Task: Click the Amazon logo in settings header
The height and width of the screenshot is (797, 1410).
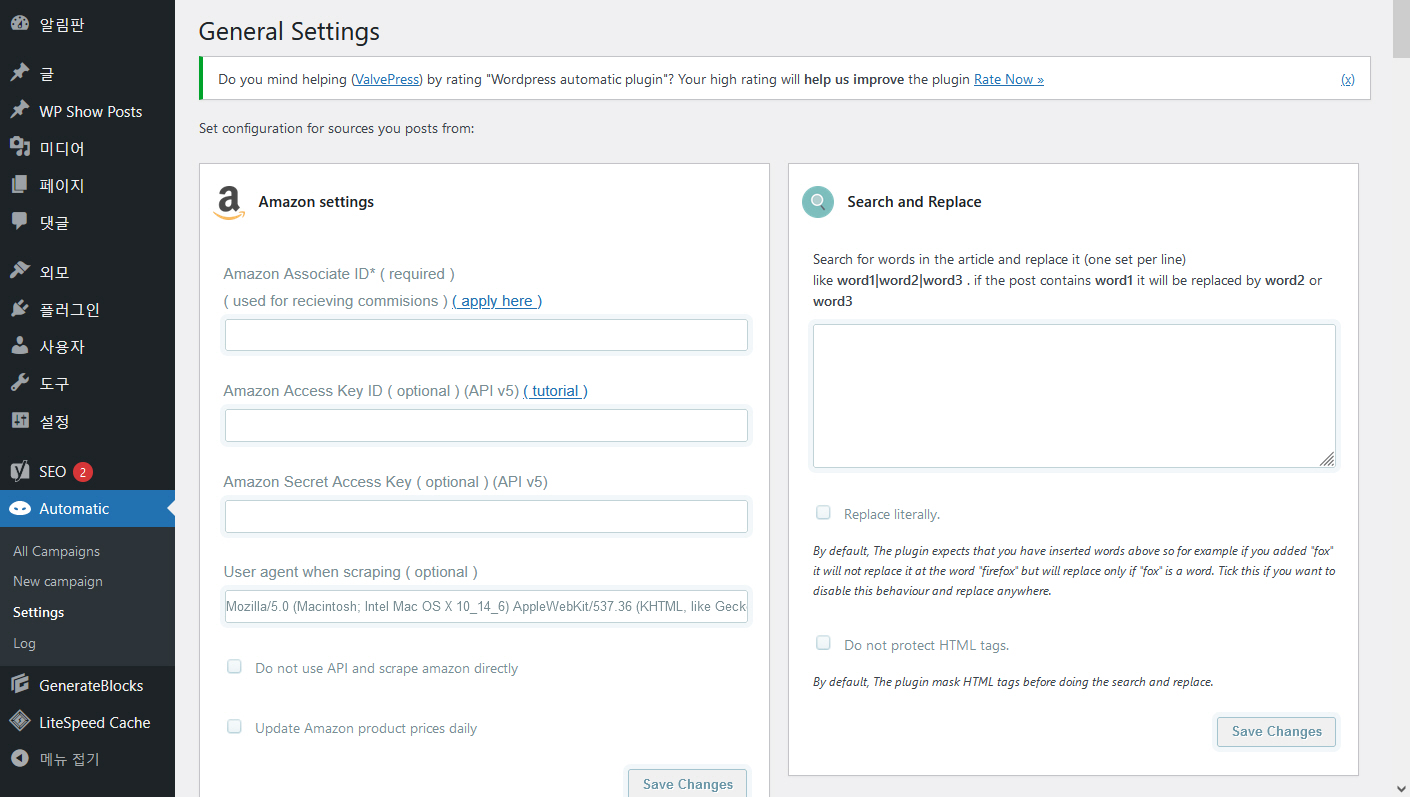Action: click(x=229, y=202)
